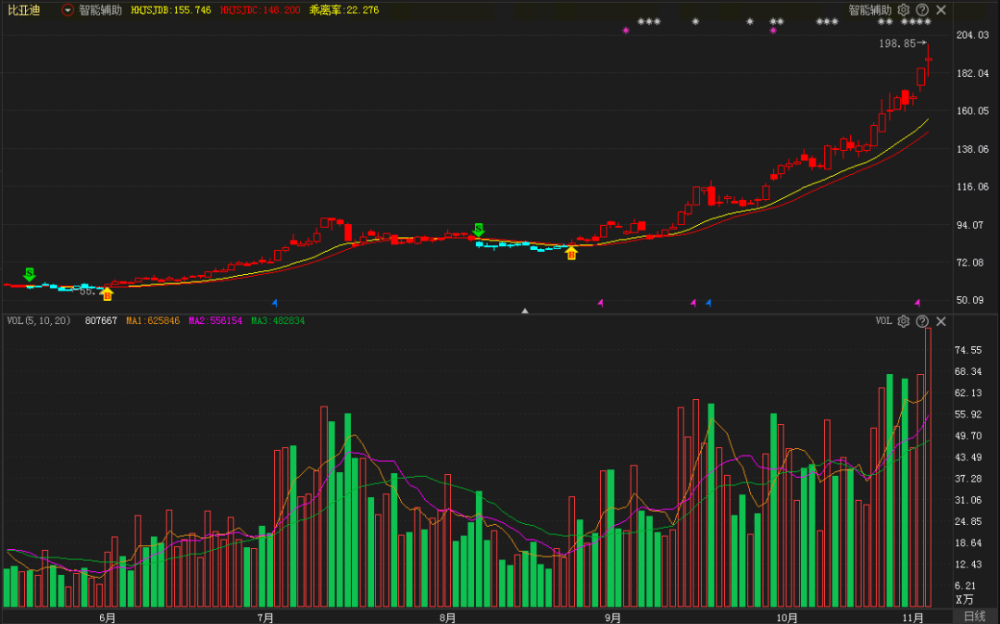The width and height of the screenshot is (1000, 624).
Task: Click the blue flag marker near 7月
Action: 275,302
